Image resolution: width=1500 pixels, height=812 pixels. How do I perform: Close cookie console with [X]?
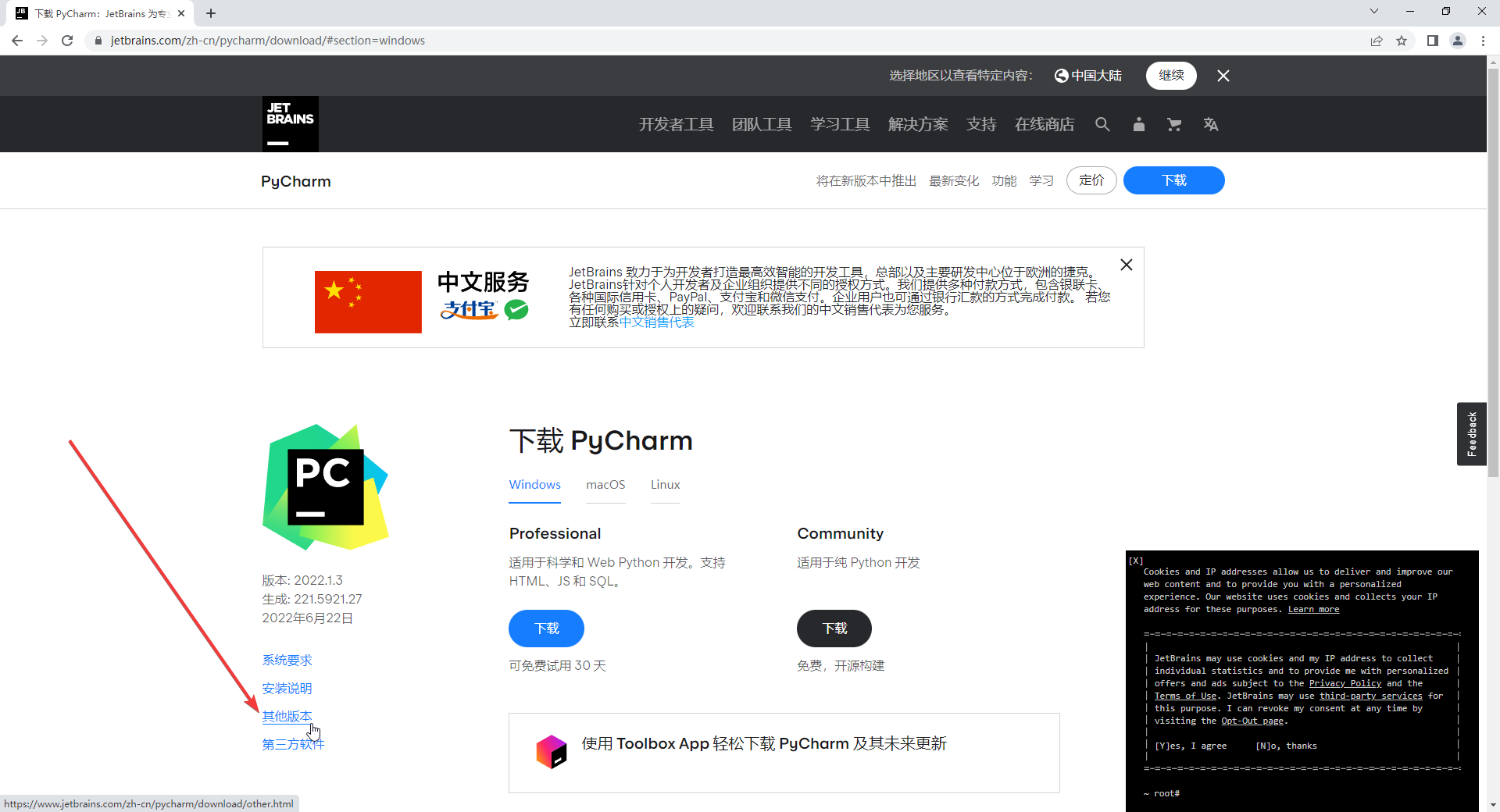1136,561
